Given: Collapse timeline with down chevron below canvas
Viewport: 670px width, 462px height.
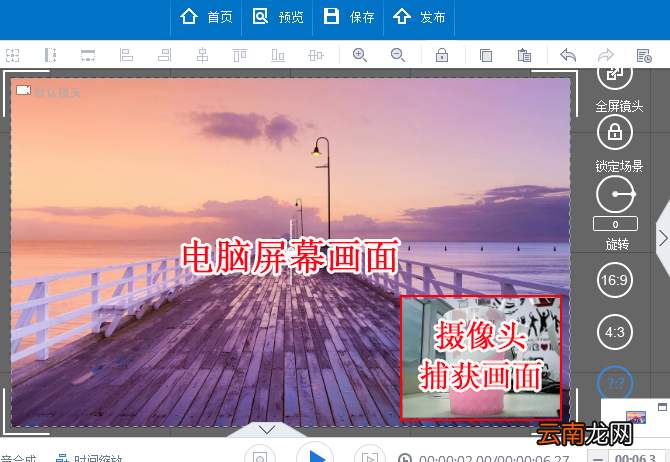Looking at the screenshot, I should coord(267,430).
